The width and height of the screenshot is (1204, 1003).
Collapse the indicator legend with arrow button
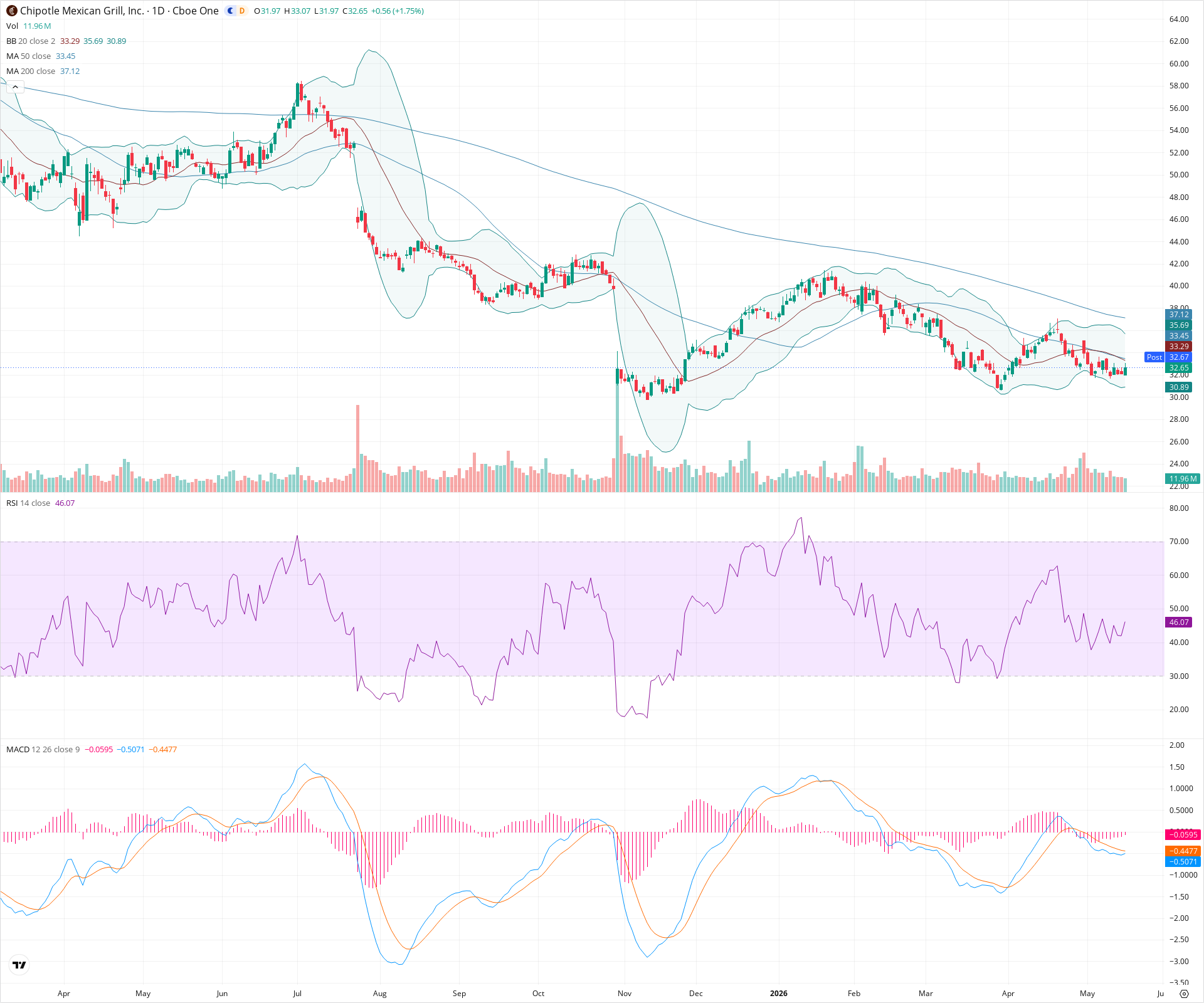15,87
